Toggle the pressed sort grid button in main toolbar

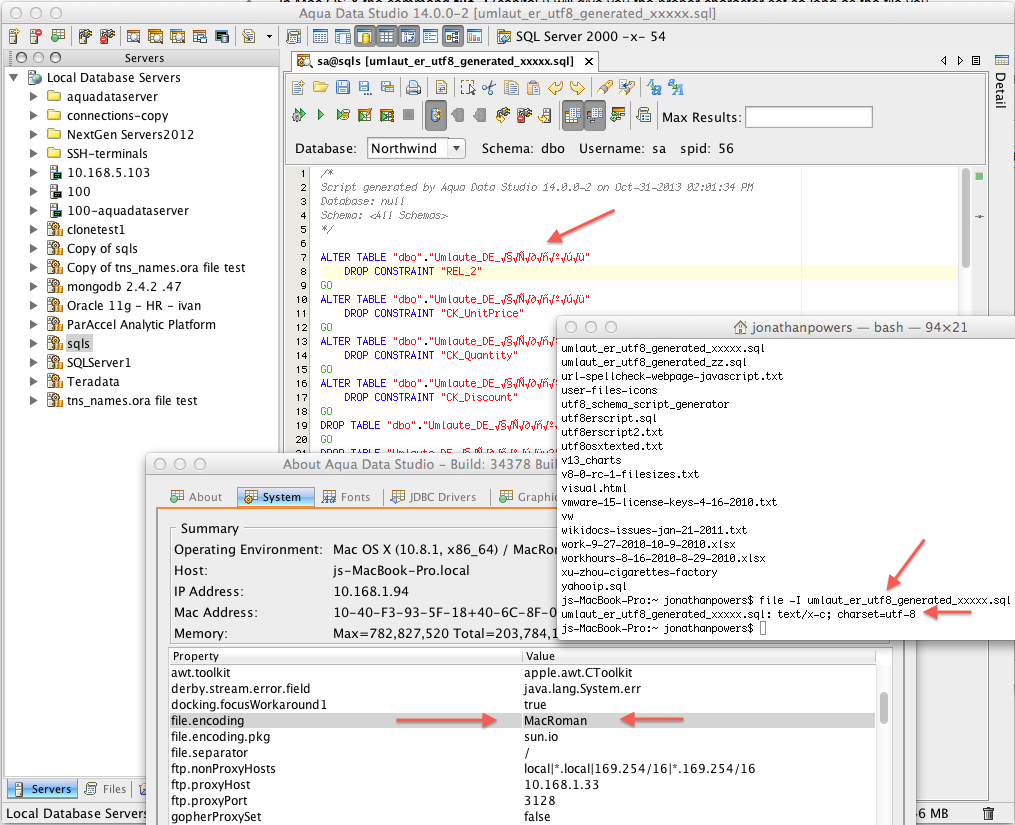click(408, 36)
